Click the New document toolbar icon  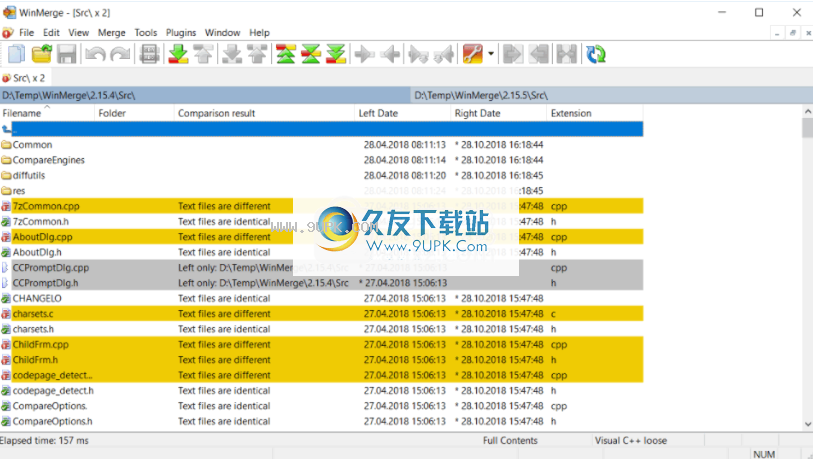[x=16, y=54]
